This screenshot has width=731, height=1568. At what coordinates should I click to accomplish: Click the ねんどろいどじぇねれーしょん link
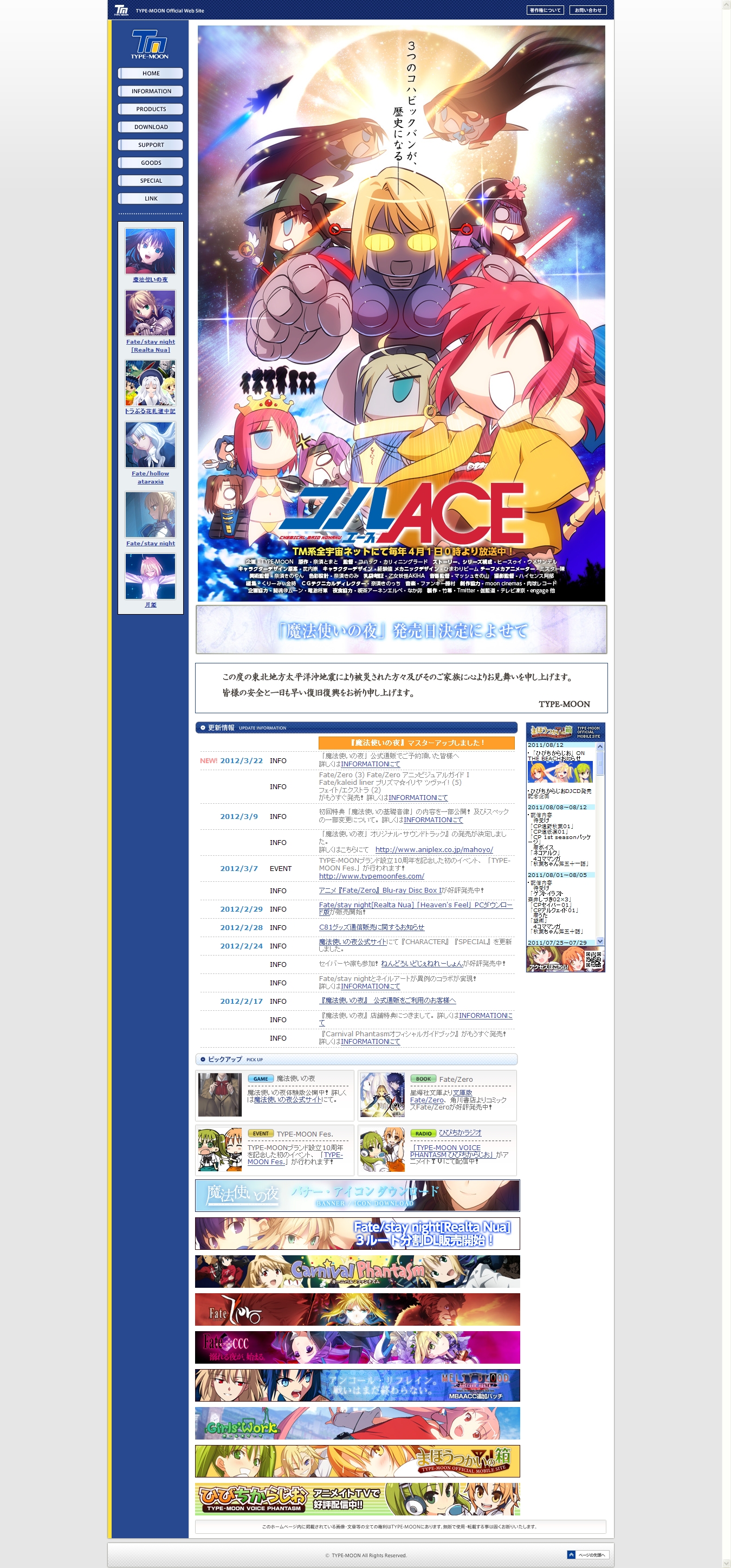pyautogui.click(x=422, y=964)
